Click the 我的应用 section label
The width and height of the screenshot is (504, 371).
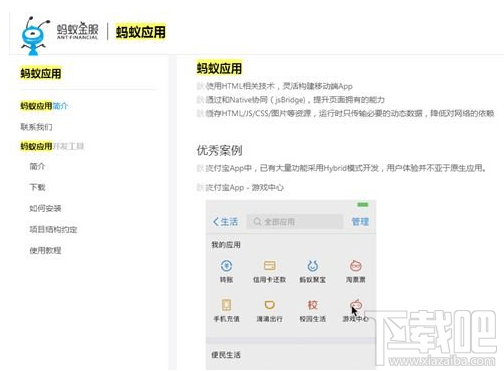(x=226, y=245)
